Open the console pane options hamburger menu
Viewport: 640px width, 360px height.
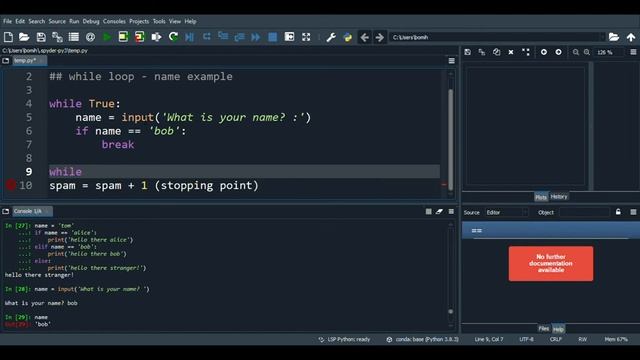pos(451,211)
